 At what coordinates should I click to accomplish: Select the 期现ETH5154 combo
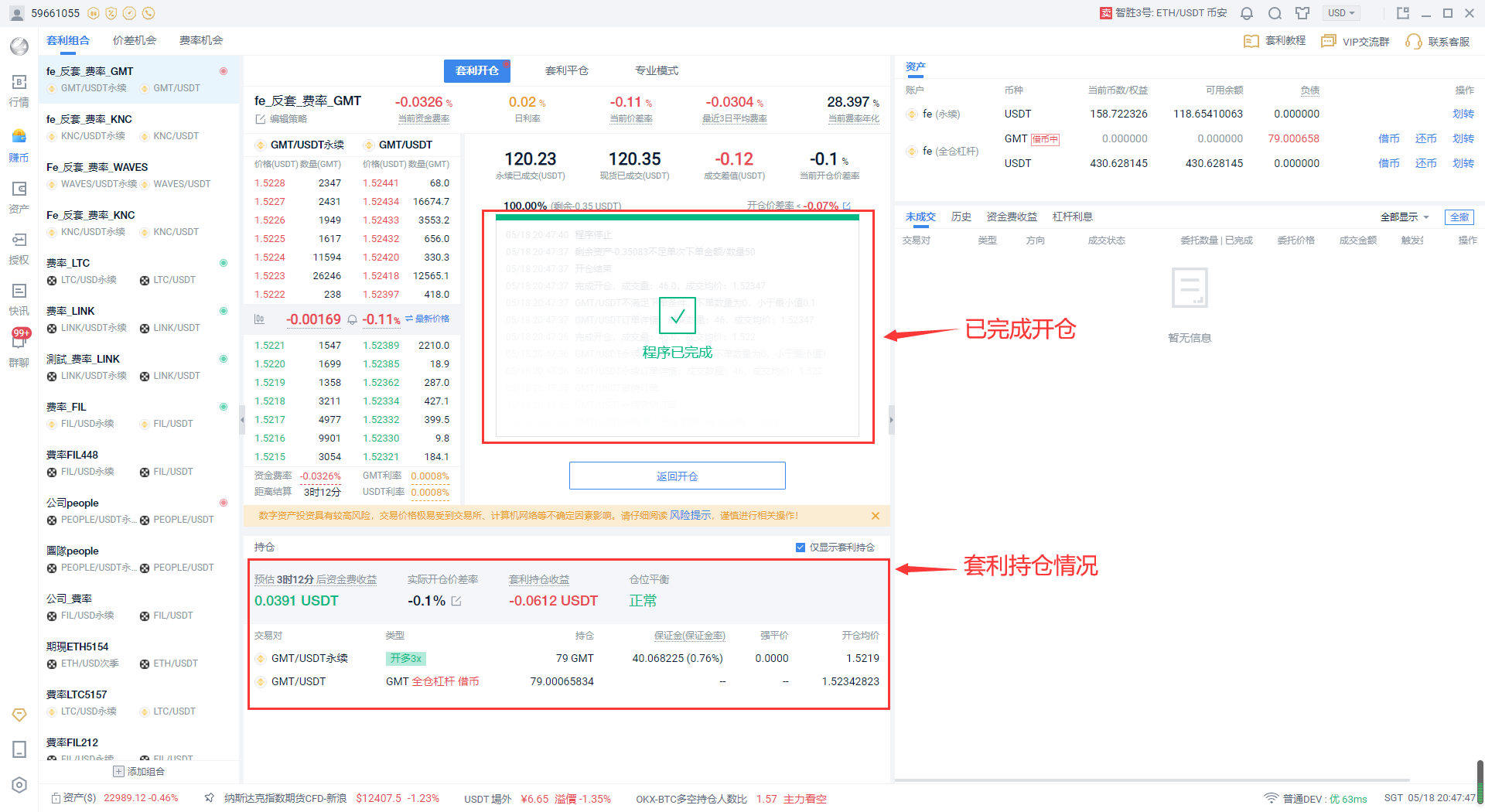click(x=139, y=654)
